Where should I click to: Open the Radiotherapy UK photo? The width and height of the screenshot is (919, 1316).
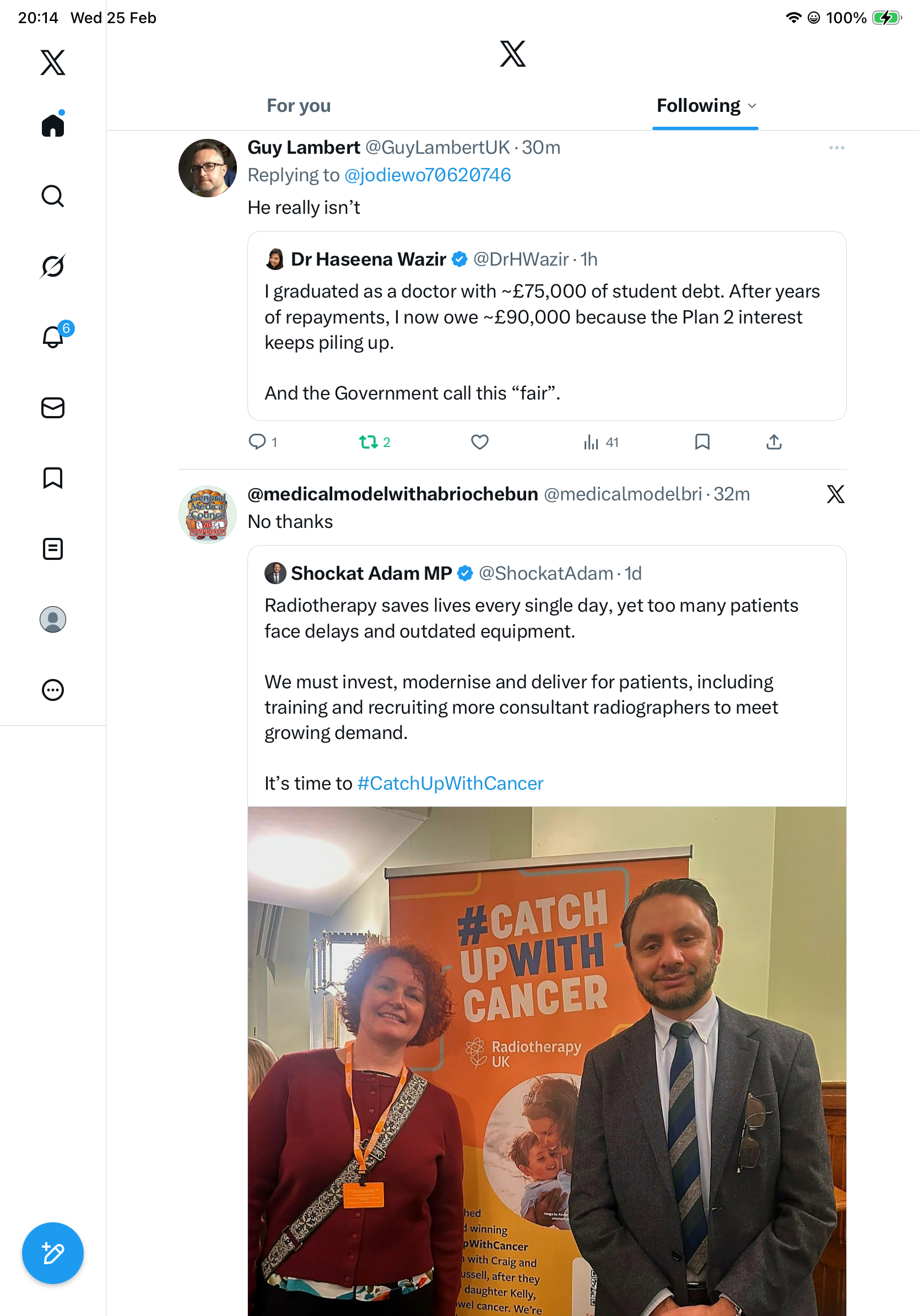[x=547, y=1060]
